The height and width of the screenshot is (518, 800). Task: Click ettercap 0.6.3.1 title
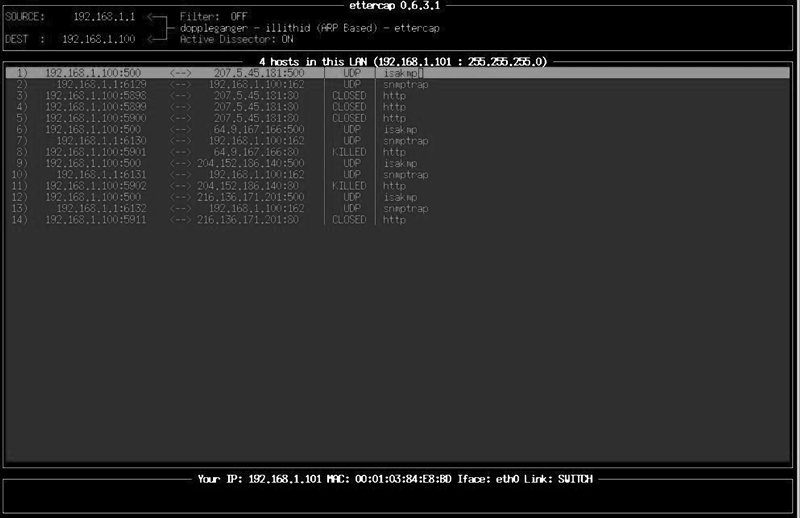point(394,6)
